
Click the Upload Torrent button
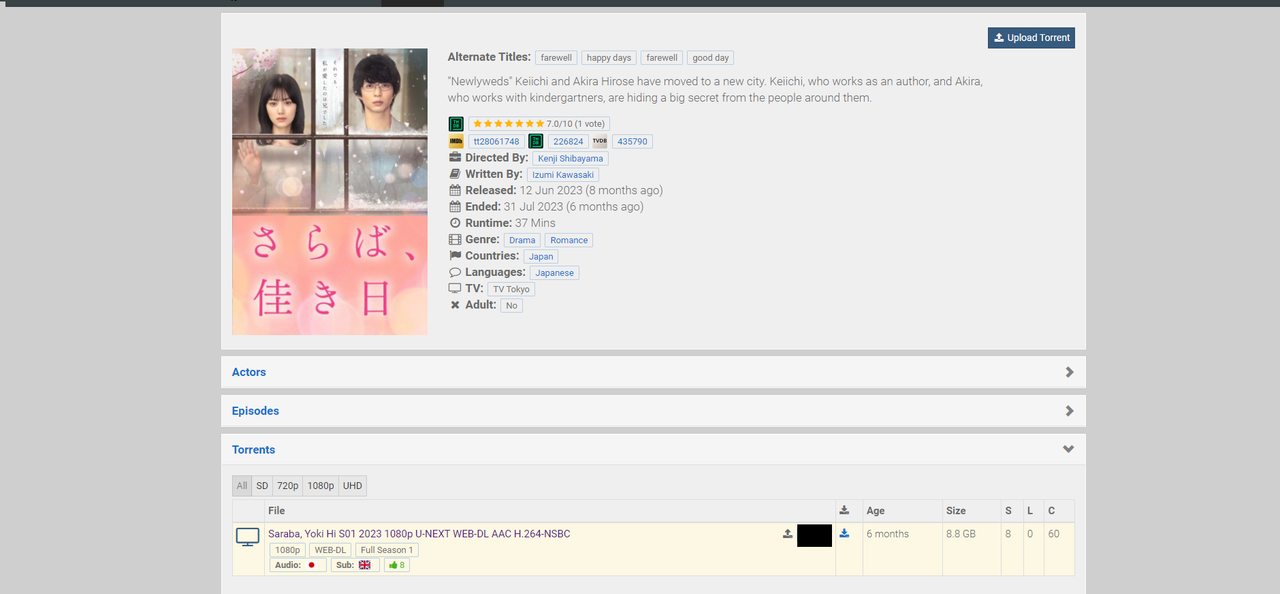coord(1031,38)
